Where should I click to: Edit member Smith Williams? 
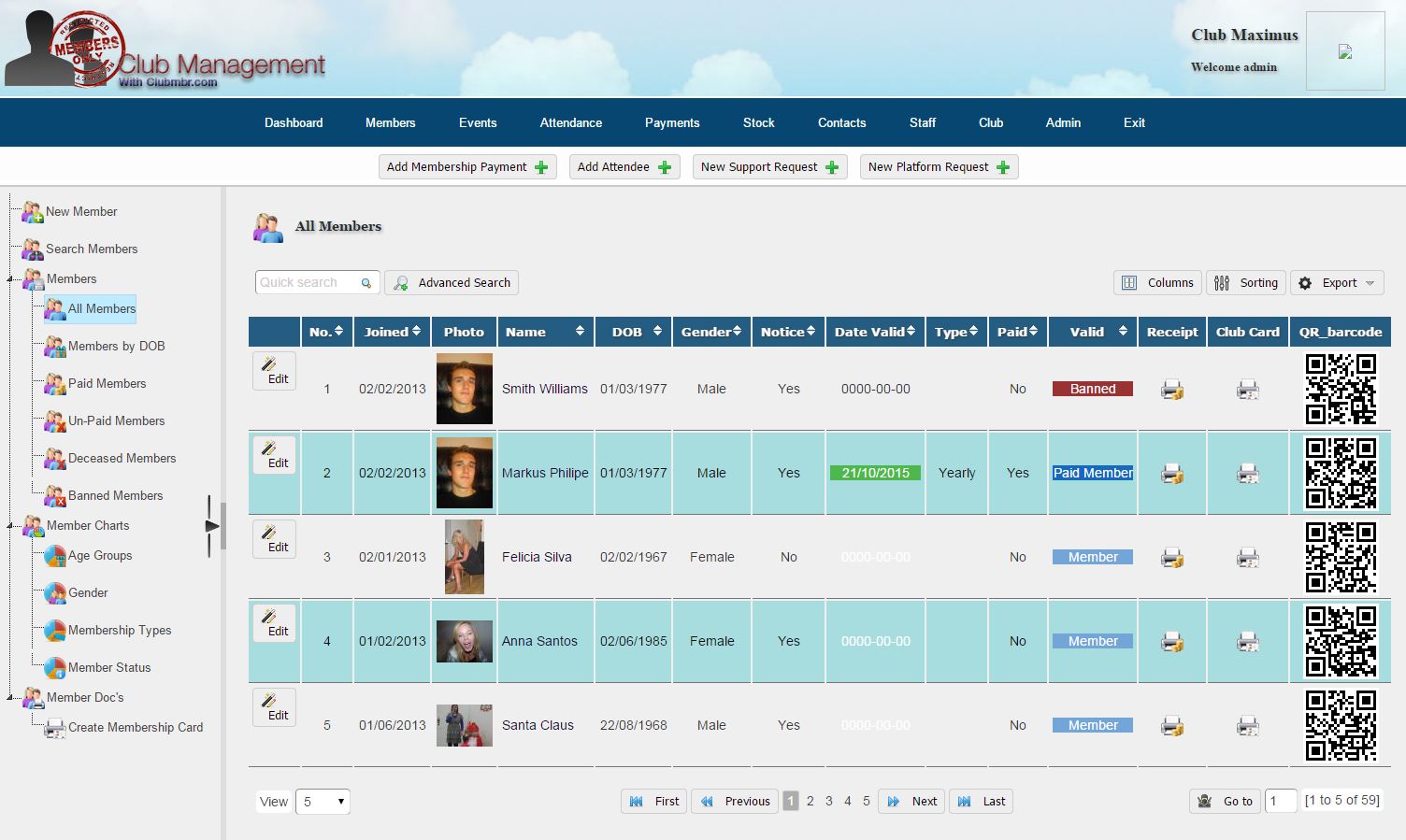275,371
